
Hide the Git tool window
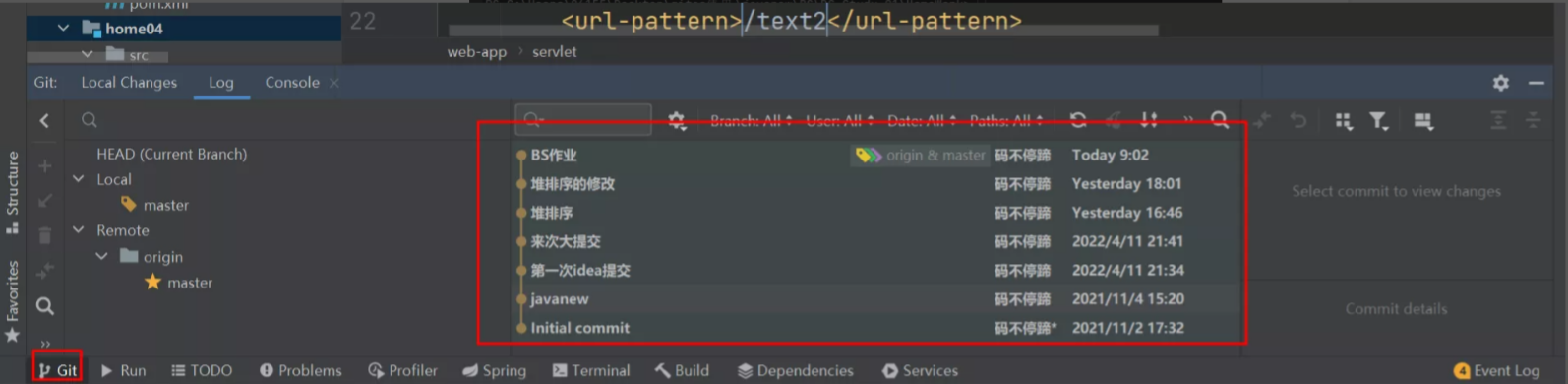[1536, 83]
